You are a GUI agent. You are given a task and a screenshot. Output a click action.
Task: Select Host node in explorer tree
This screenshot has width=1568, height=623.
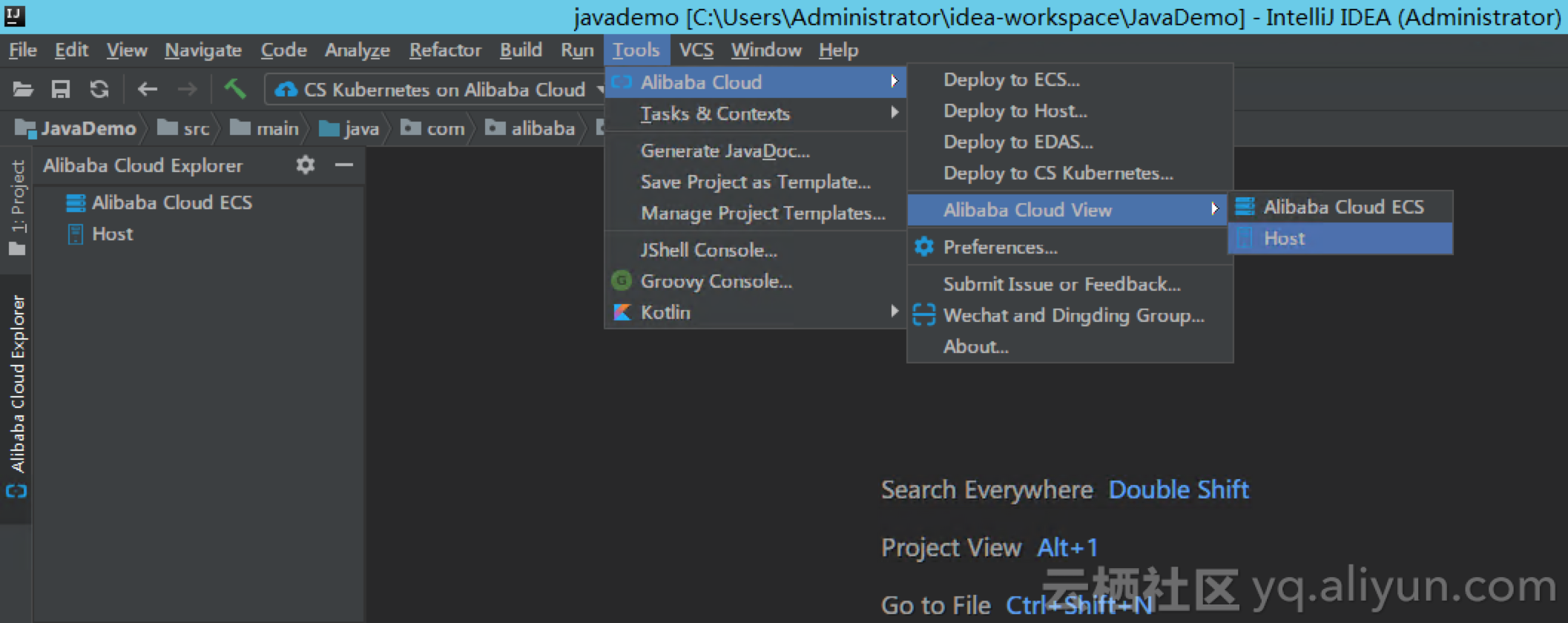click(x=100, y=234)
